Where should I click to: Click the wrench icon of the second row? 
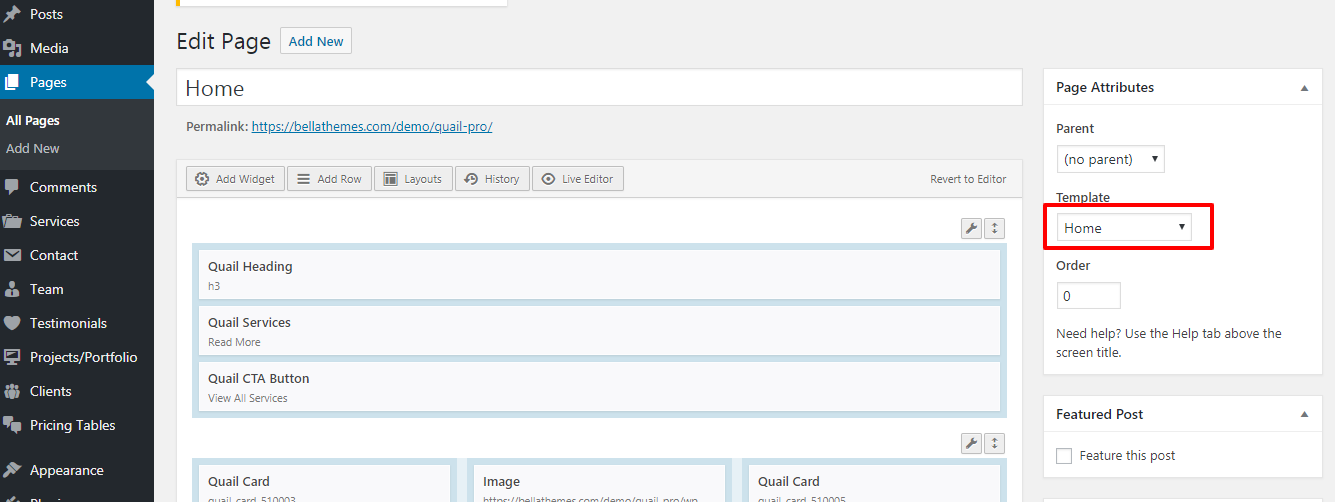[971, 443]
